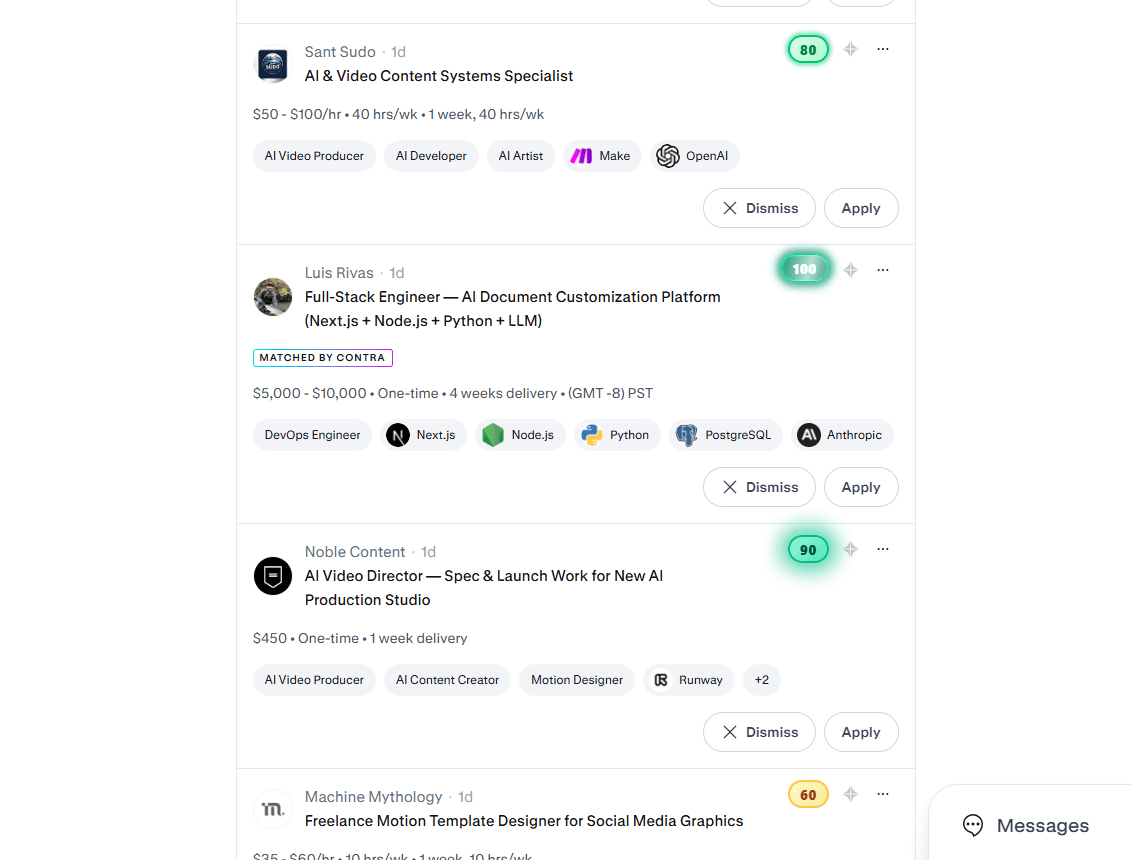Viewport: 1131px width, 860px height.
Task: Open Messages chat panel
Action: (x=1026, y=825)
